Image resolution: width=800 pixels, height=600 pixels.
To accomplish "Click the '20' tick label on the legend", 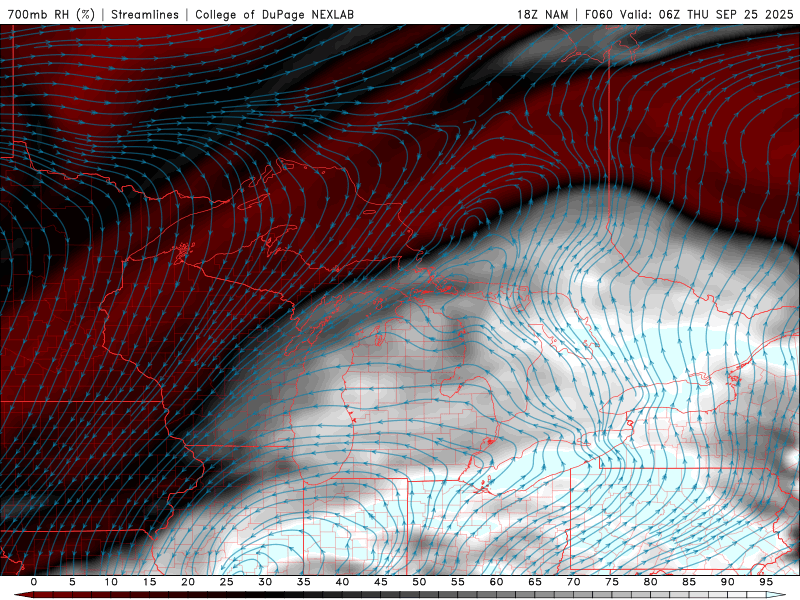I will click(x=188, y=582).
